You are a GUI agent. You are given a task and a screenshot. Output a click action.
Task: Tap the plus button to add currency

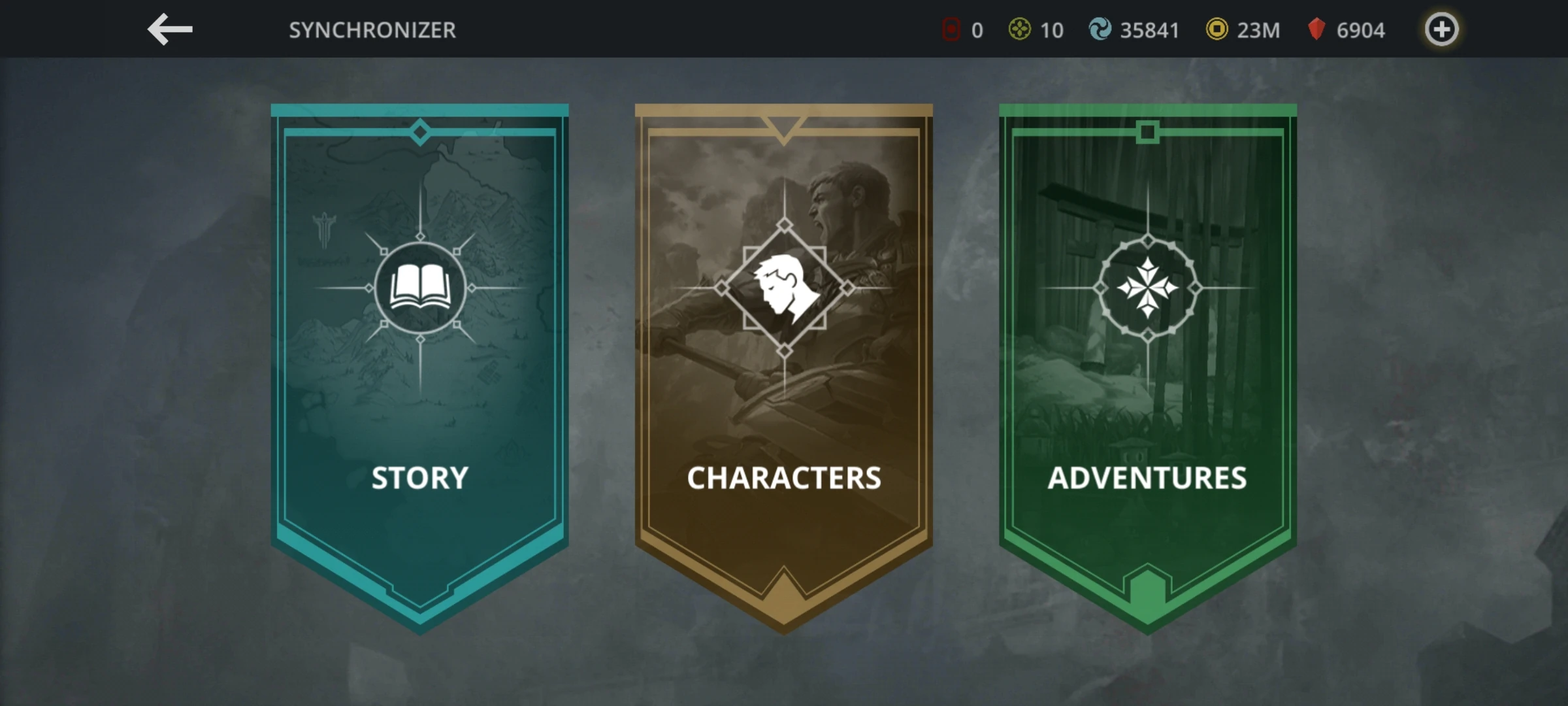point(1441,29)
